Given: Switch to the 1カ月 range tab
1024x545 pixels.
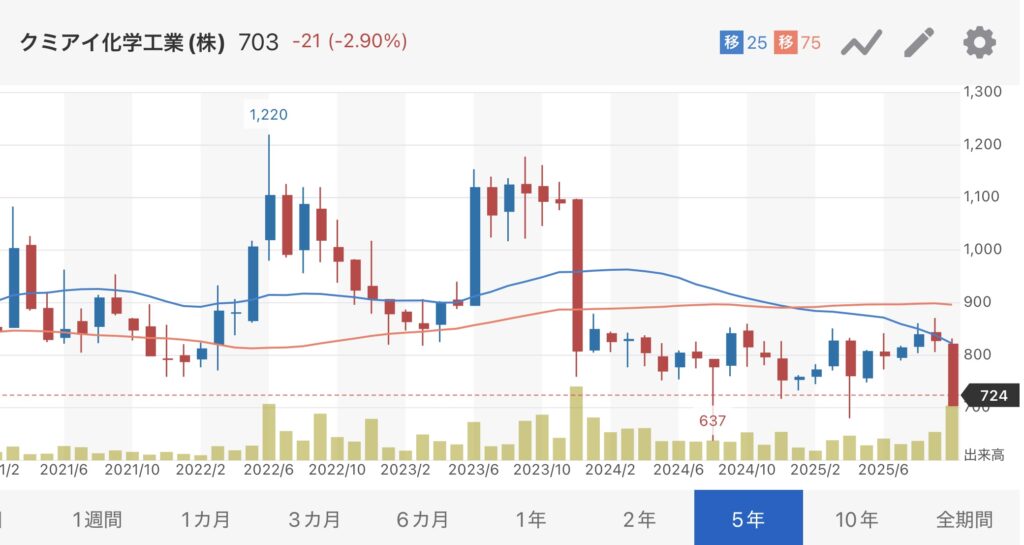Looking at the screenshot, I should [x=206, y=519].
